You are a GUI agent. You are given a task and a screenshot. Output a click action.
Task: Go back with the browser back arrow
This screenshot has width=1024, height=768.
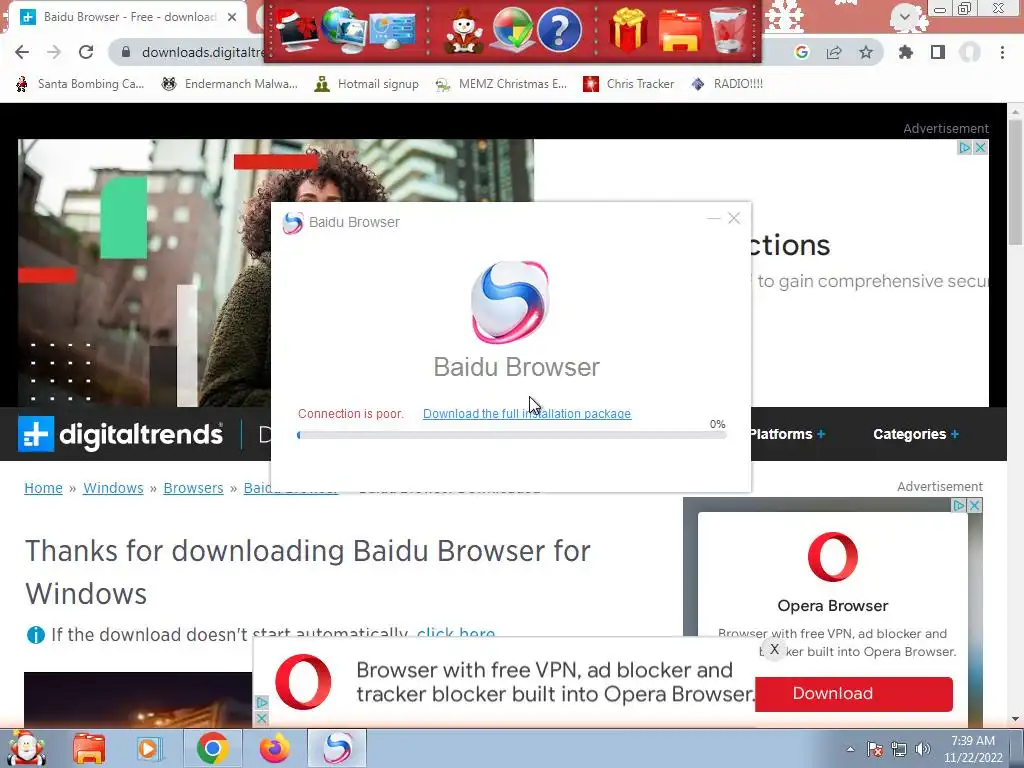pyautogui.click(x=22, y=52)
